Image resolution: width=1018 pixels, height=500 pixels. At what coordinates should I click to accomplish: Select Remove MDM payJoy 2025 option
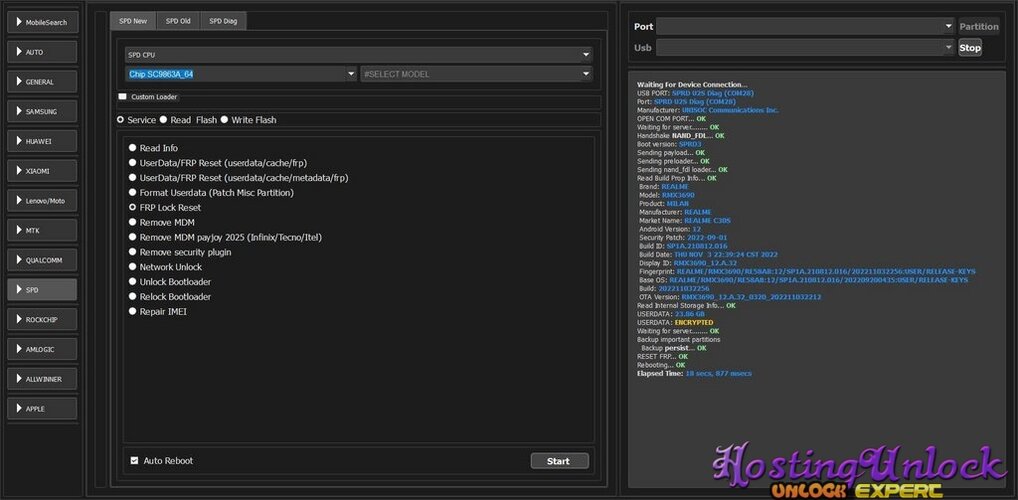pyautogui.click(x=225, y=237)
